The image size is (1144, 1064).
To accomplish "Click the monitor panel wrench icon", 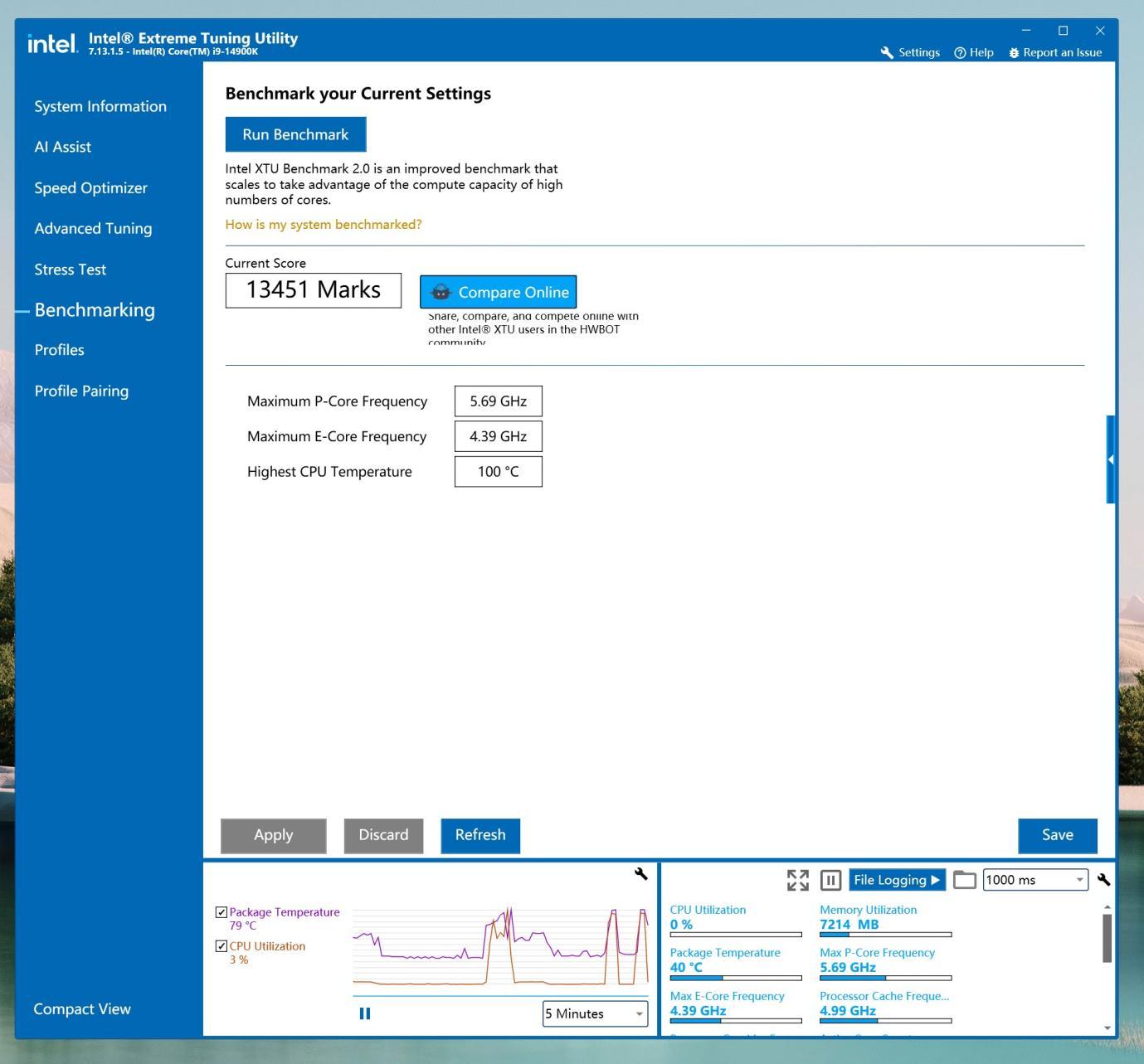I will [1103, 880].
